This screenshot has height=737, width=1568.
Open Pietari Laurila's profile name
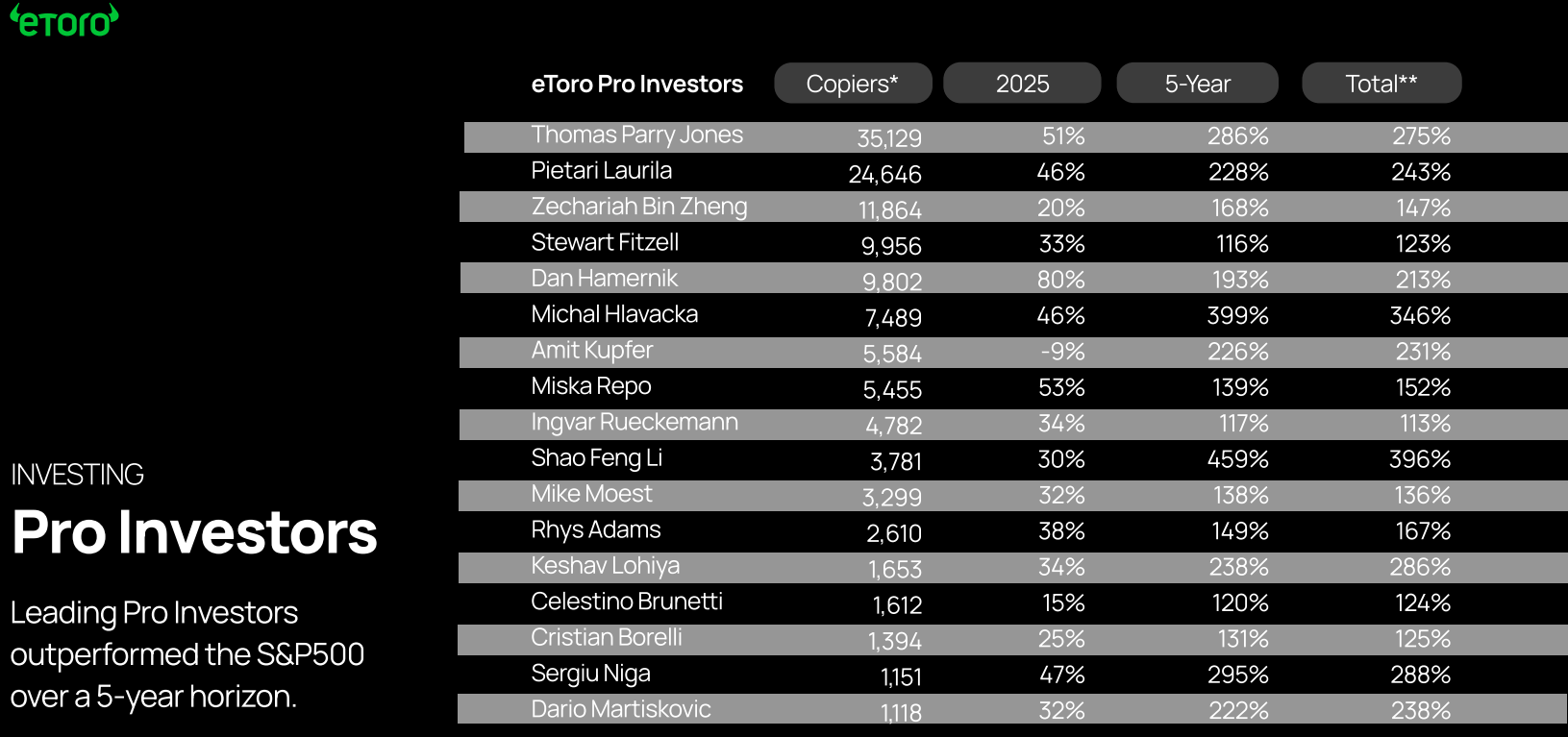tap(601, 171)
